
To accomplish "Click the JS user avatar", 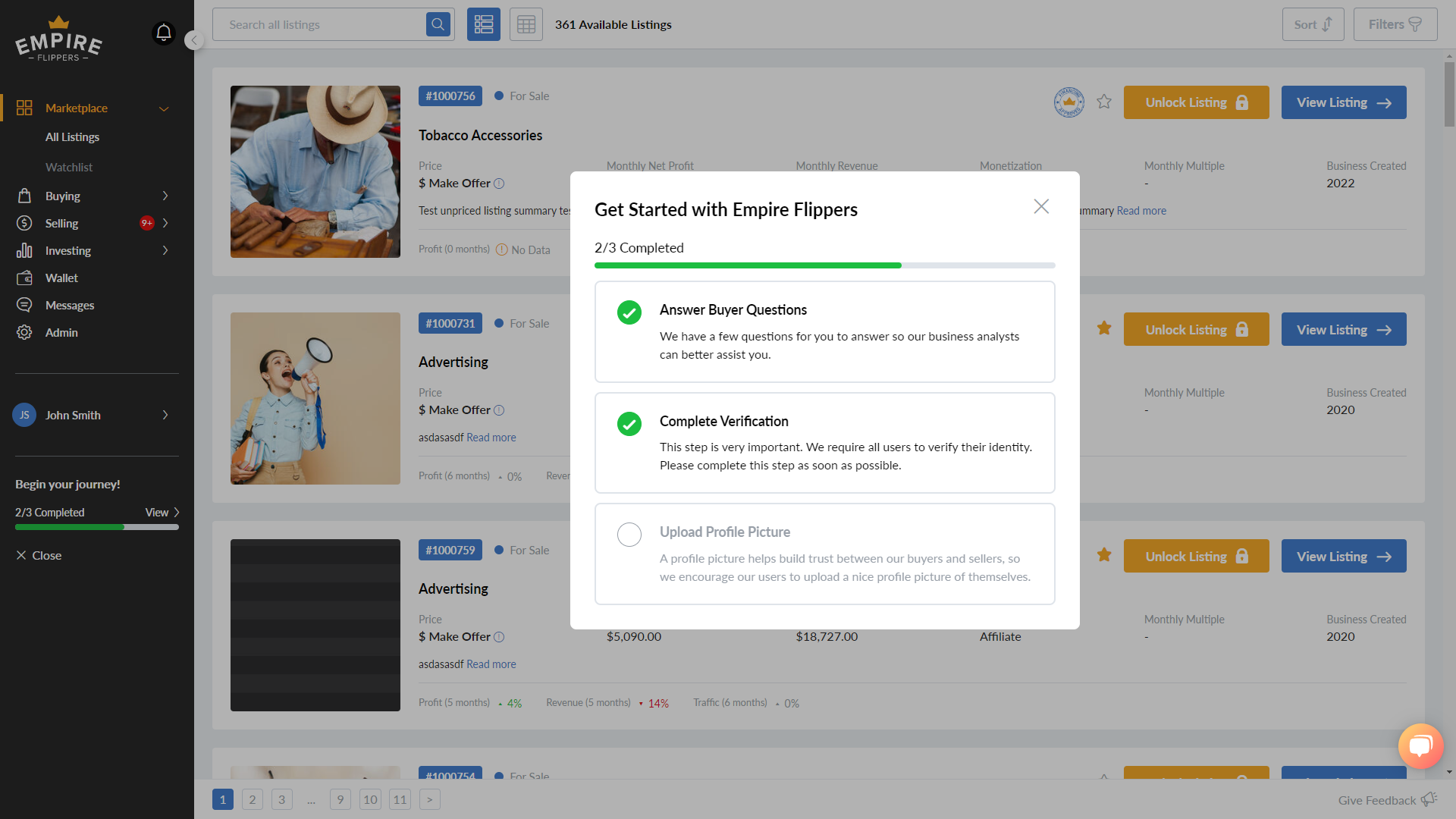I will click(x=24, y=415).
